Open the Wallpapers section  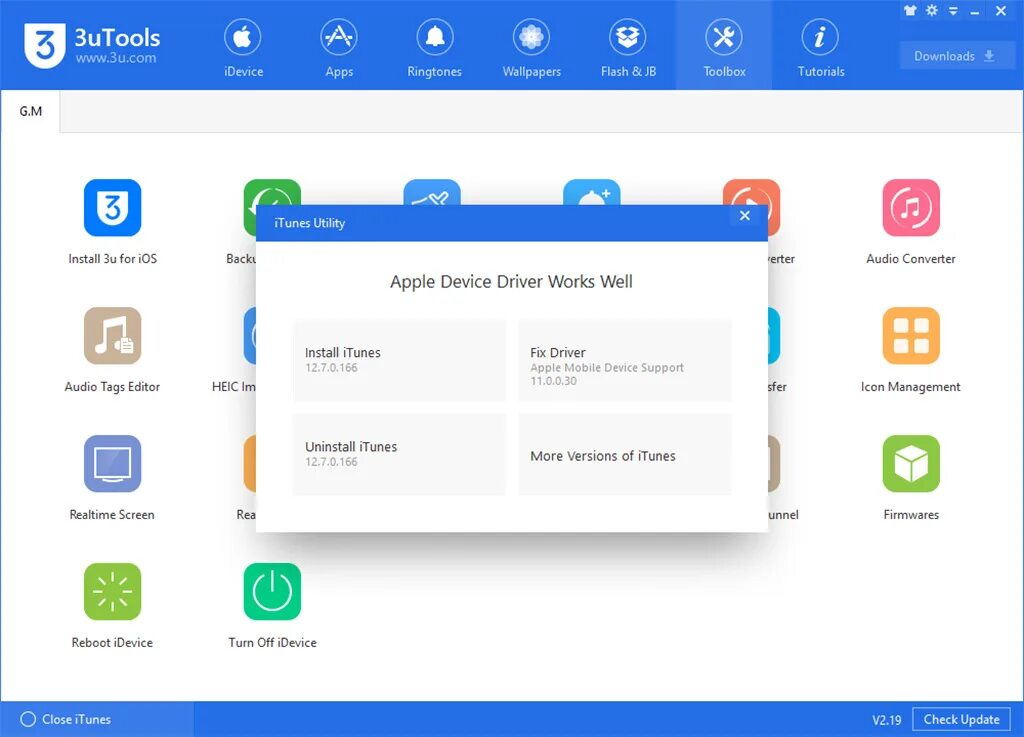[531, 48]
